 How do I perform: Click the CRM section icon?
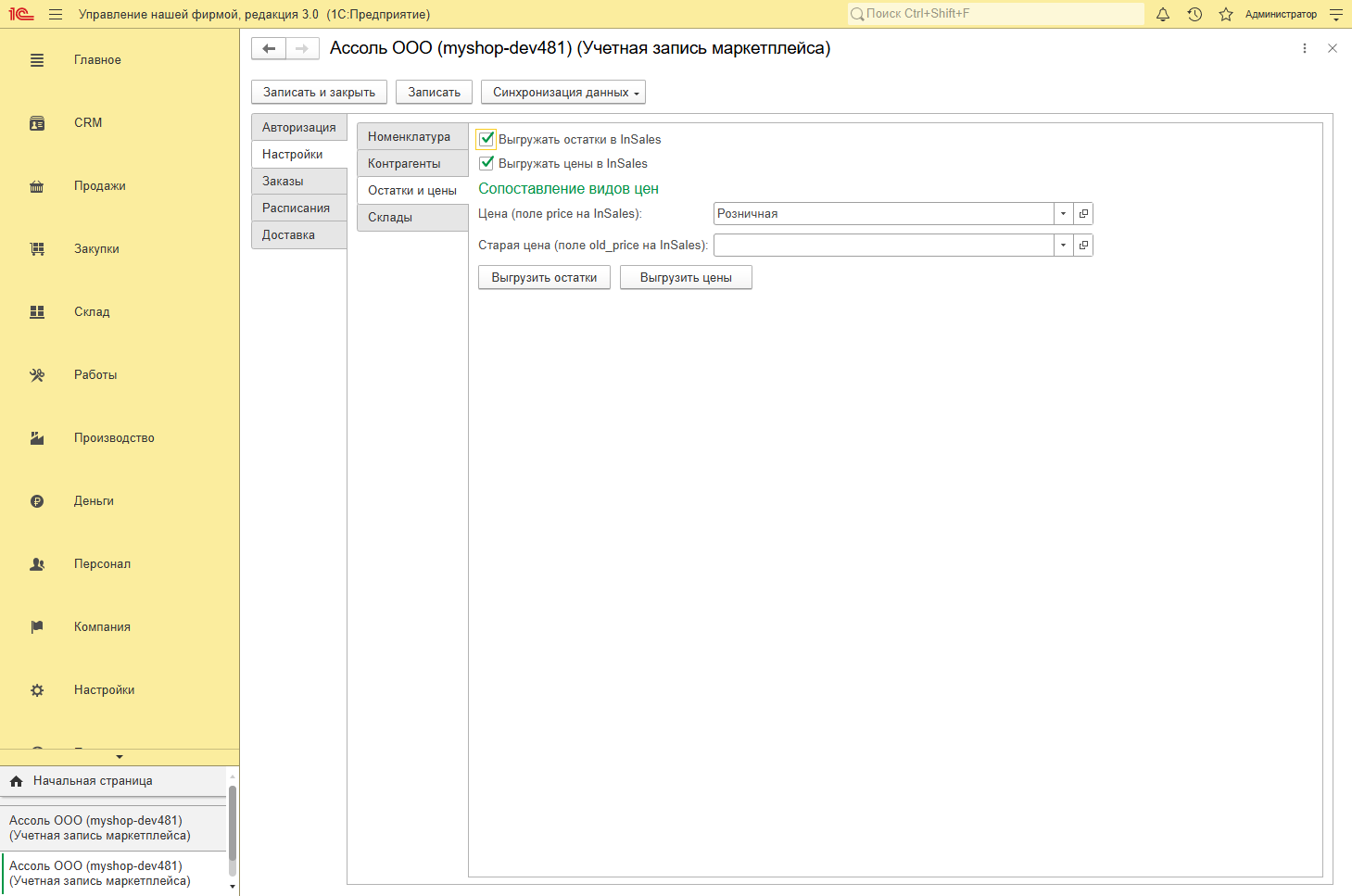click(x=37, y=123)
